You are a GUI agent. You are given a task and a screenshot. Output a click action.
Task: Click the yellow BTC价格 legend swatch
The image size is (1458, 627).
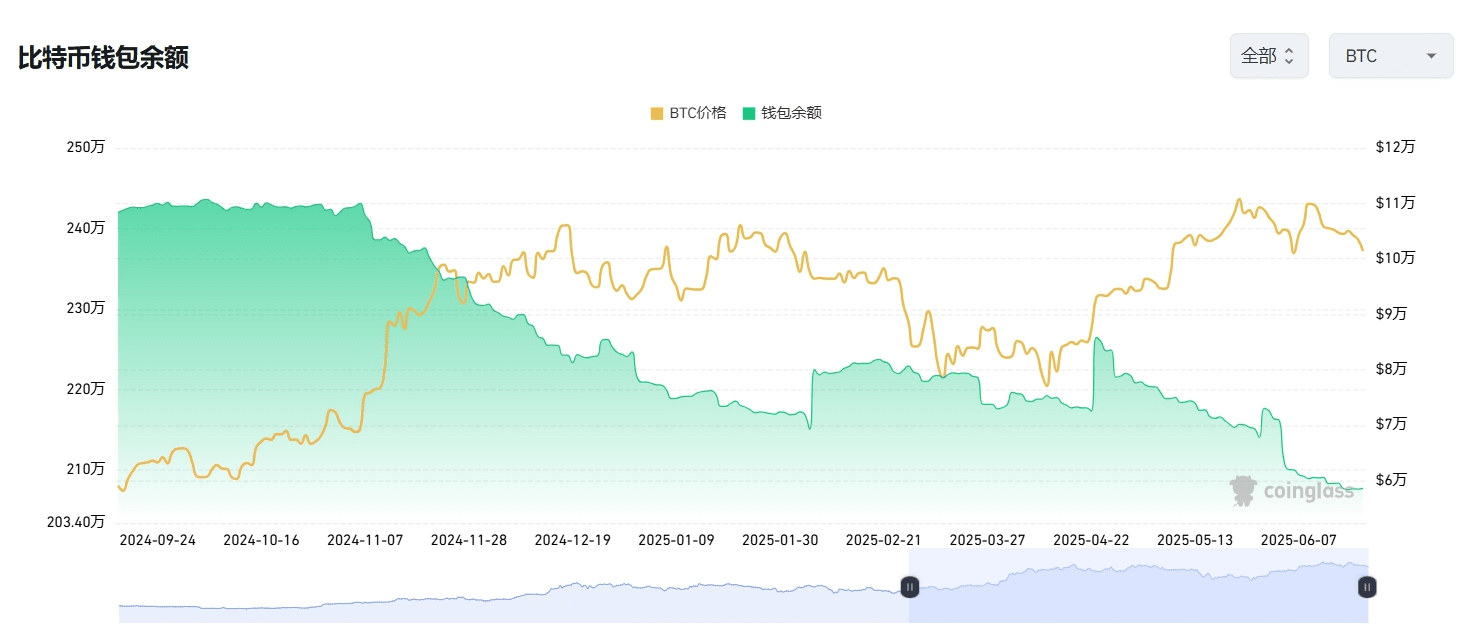(x=657, y=113)
